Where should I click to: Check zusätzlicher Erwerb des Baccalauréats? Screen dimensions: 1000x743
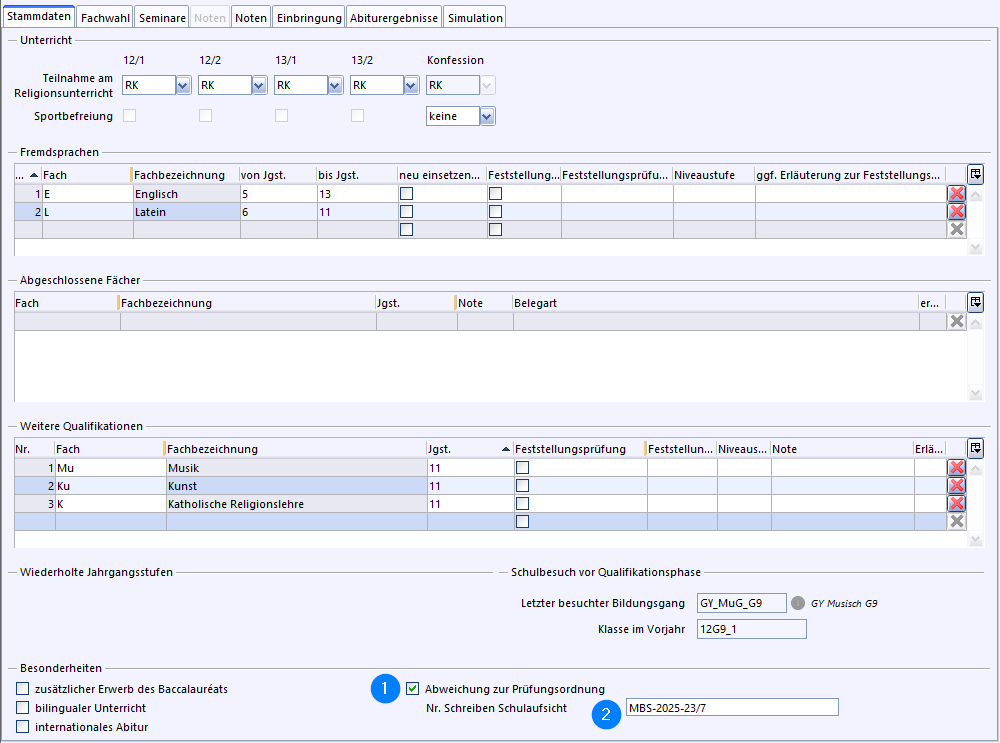coord(23,689)
